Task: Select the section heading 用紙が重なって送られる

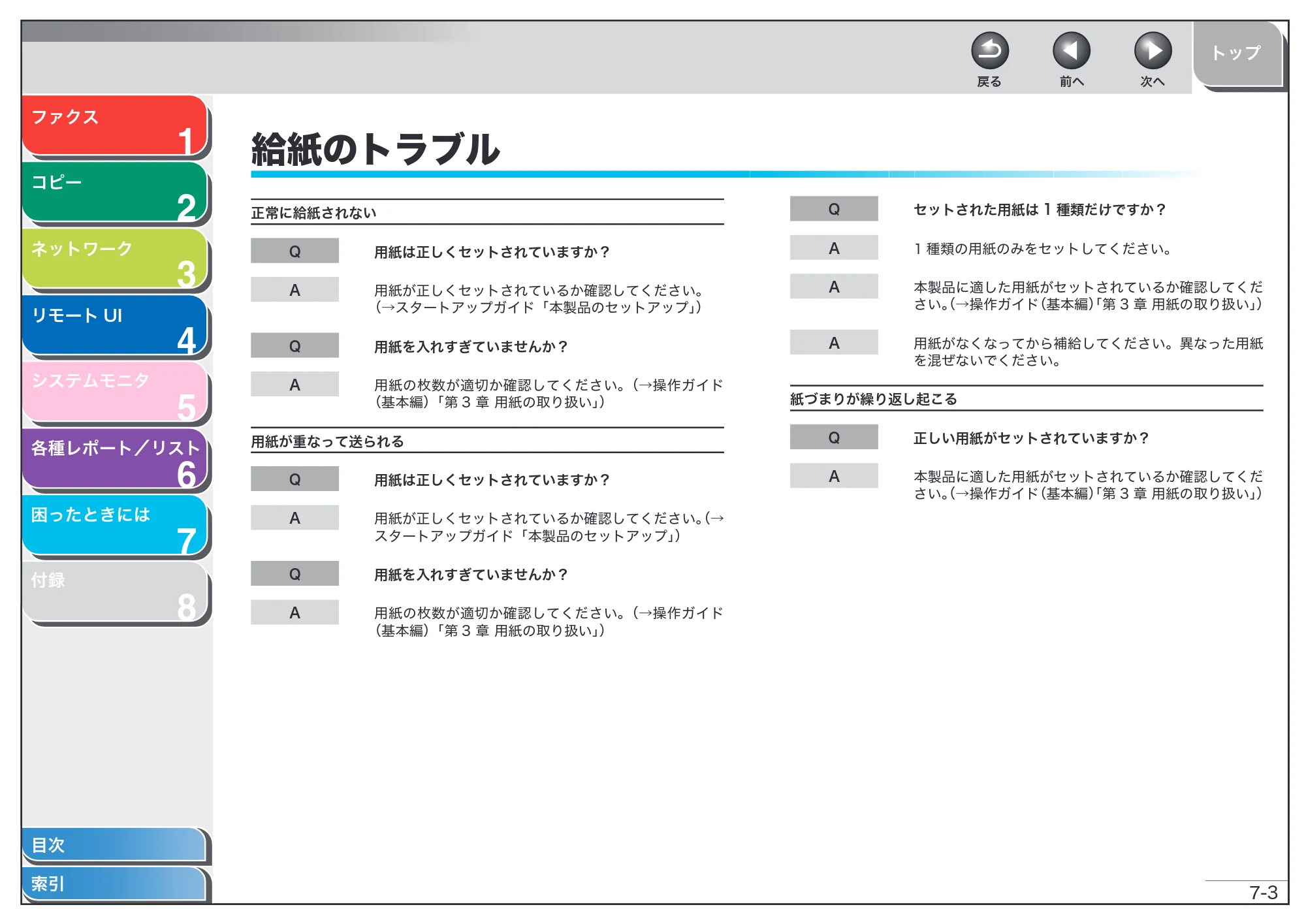Action: pyautogui.click(x=327, y=441)
